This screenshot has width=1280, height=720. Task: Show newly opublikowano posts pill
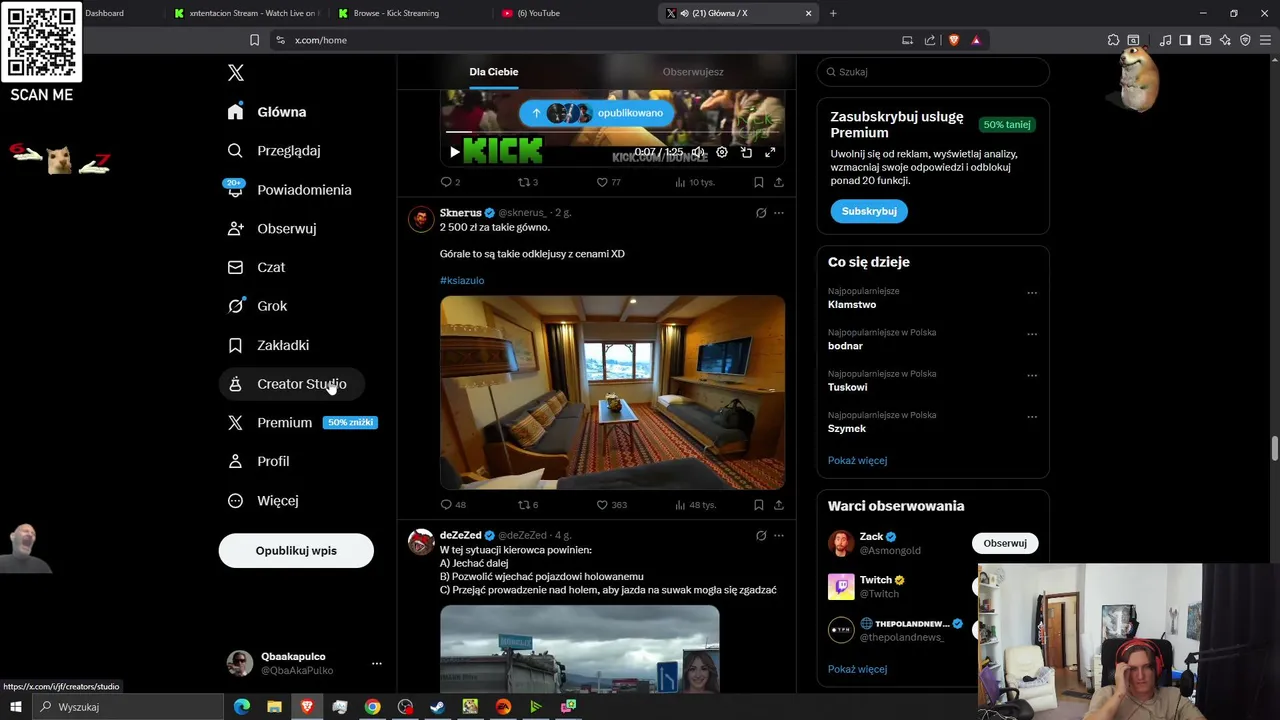(598, 113)
